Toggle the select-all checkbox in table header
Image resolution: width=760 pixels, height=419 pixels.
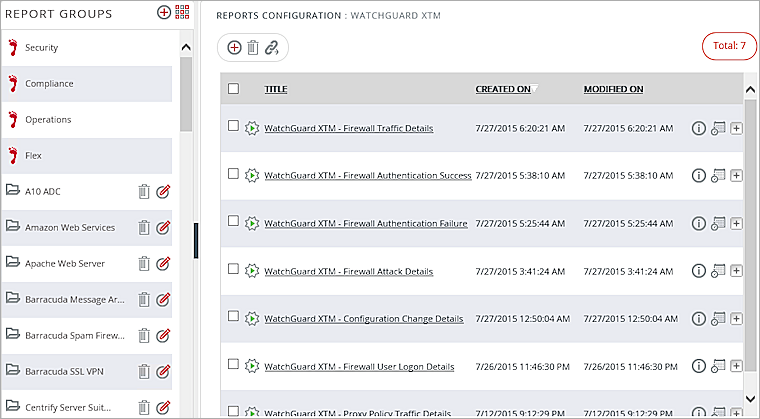pos(233,89)
